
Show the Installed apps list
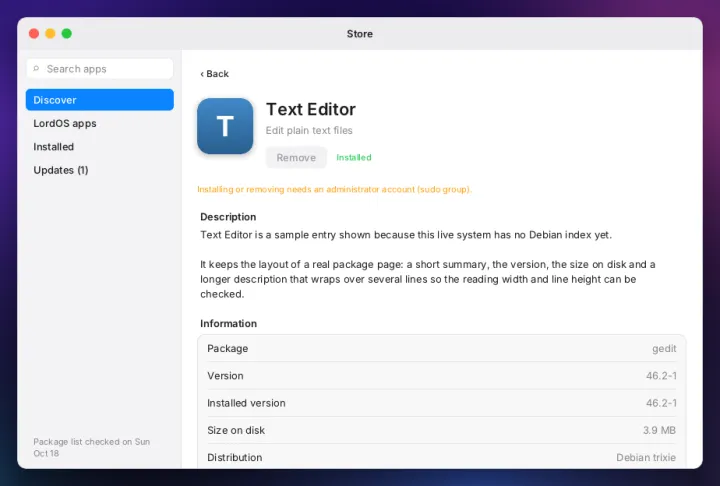(53, 147)
